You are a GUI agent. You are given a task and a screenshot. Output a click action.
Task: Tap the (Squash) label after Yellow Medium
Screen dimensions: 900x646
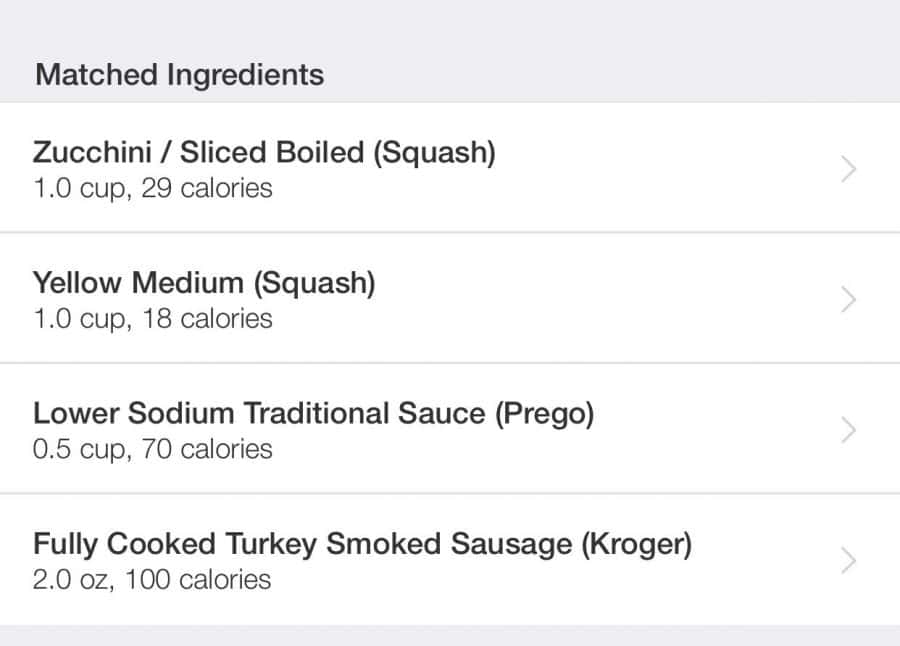pyautogui.click(x=314, y=283)
